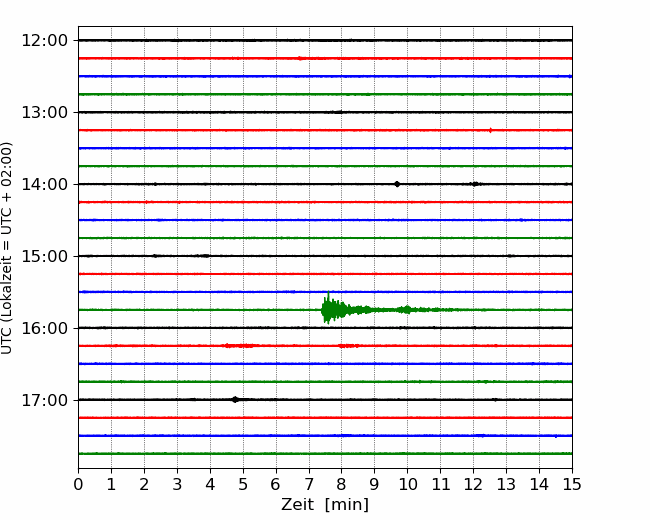The height and width of the screenshot is (520, 650).
Task: Click the x-axis tick label 5
Action: [243, 484]
